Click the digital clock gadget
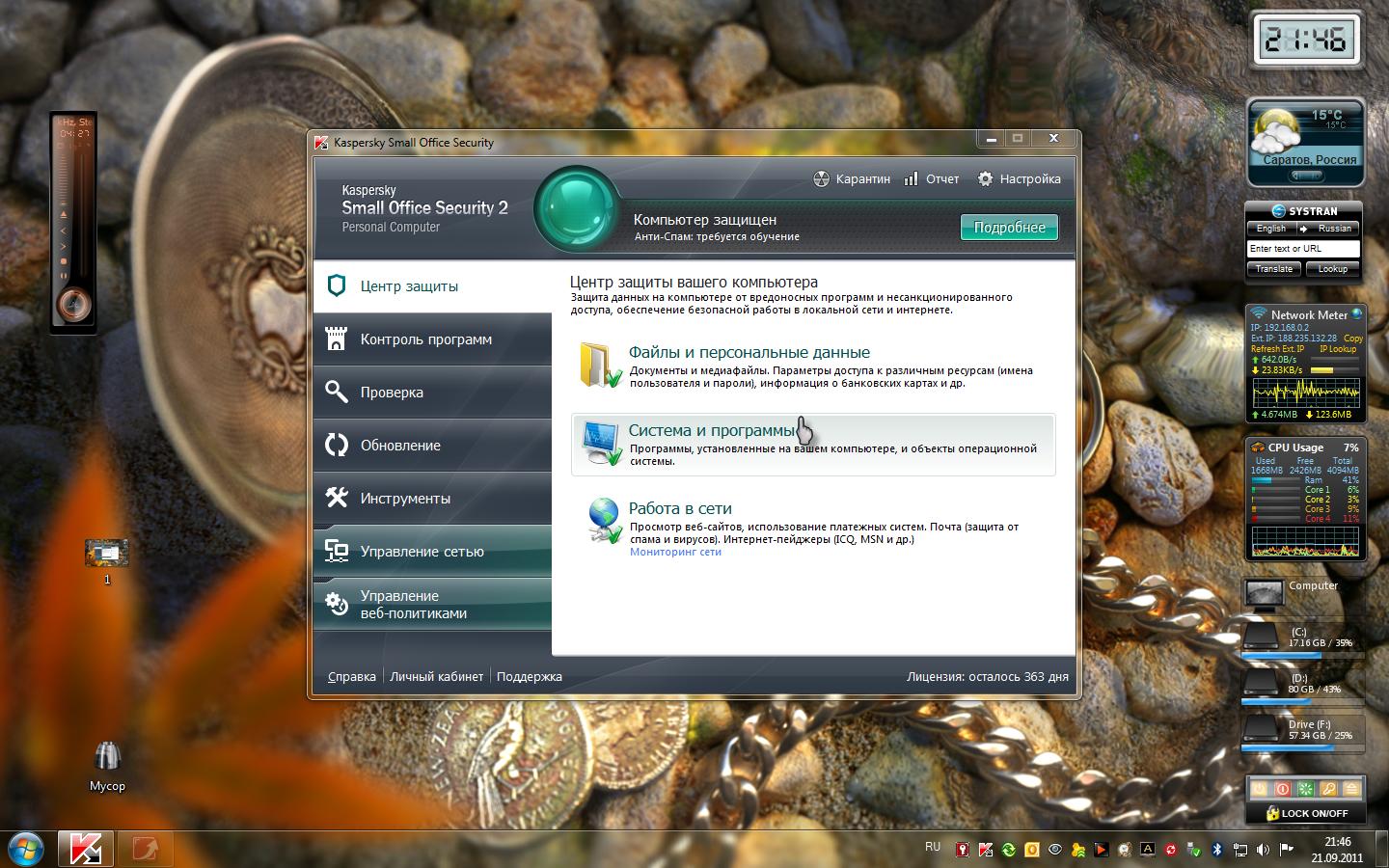 (x=1305, y=40)
